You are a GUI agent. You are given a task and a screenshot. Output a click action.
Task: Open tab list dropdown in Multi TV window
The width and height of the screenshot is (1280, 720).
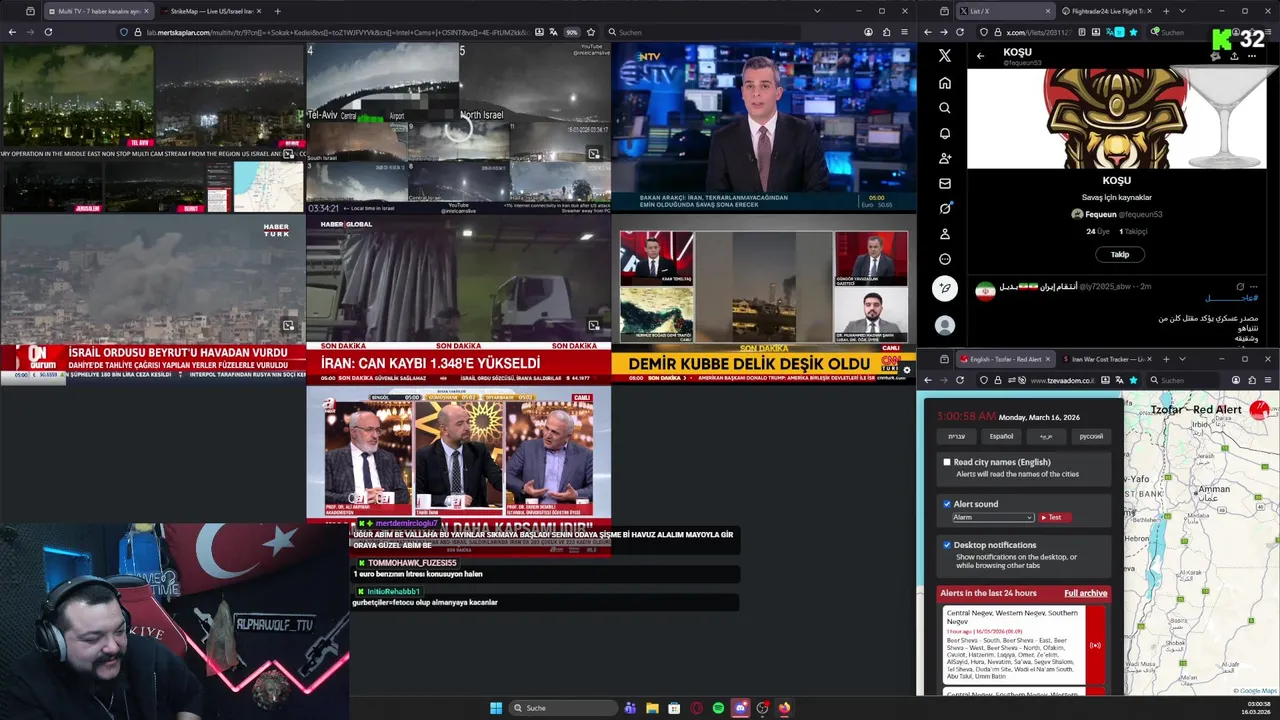[817, 11]
